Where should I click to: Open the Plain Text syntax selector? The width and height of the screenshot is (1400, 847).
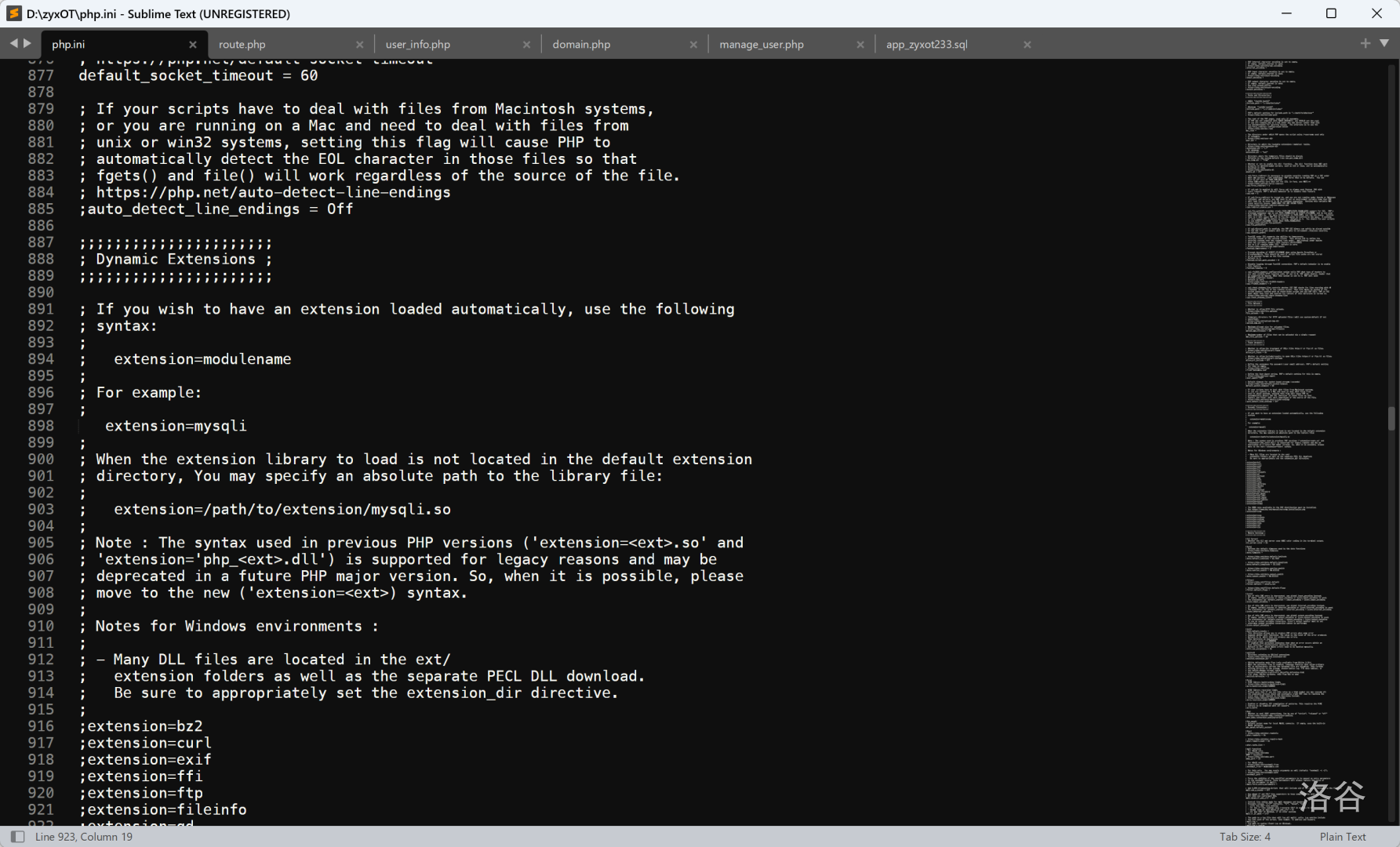point(1343,837)
